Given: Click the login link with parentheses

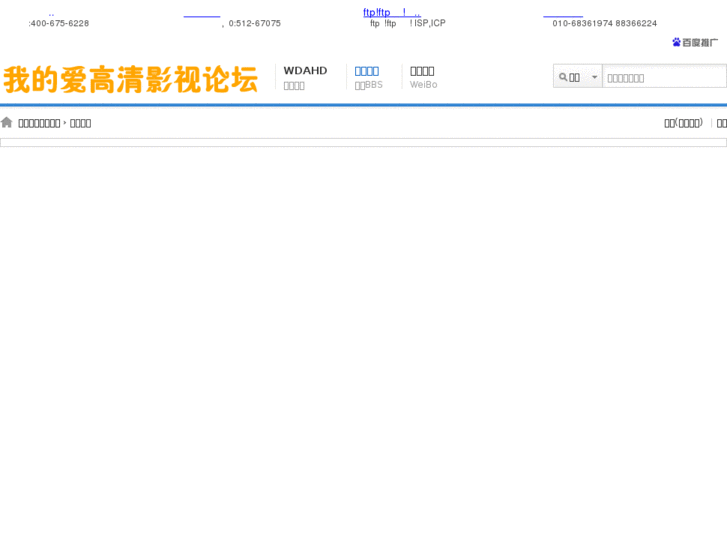Looking at the screenshot, I should (x=683, y=123).
